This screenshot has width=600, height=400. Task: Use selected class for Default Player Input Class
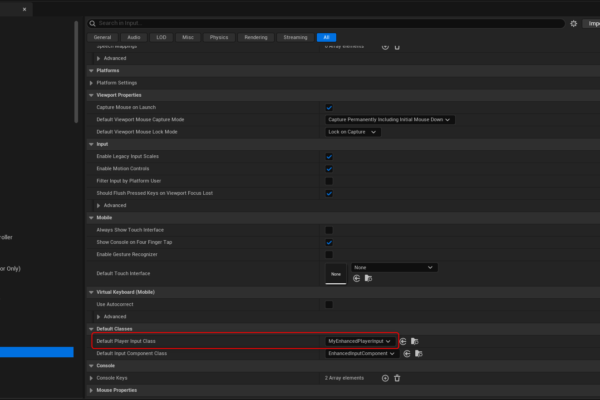(403, 341)
